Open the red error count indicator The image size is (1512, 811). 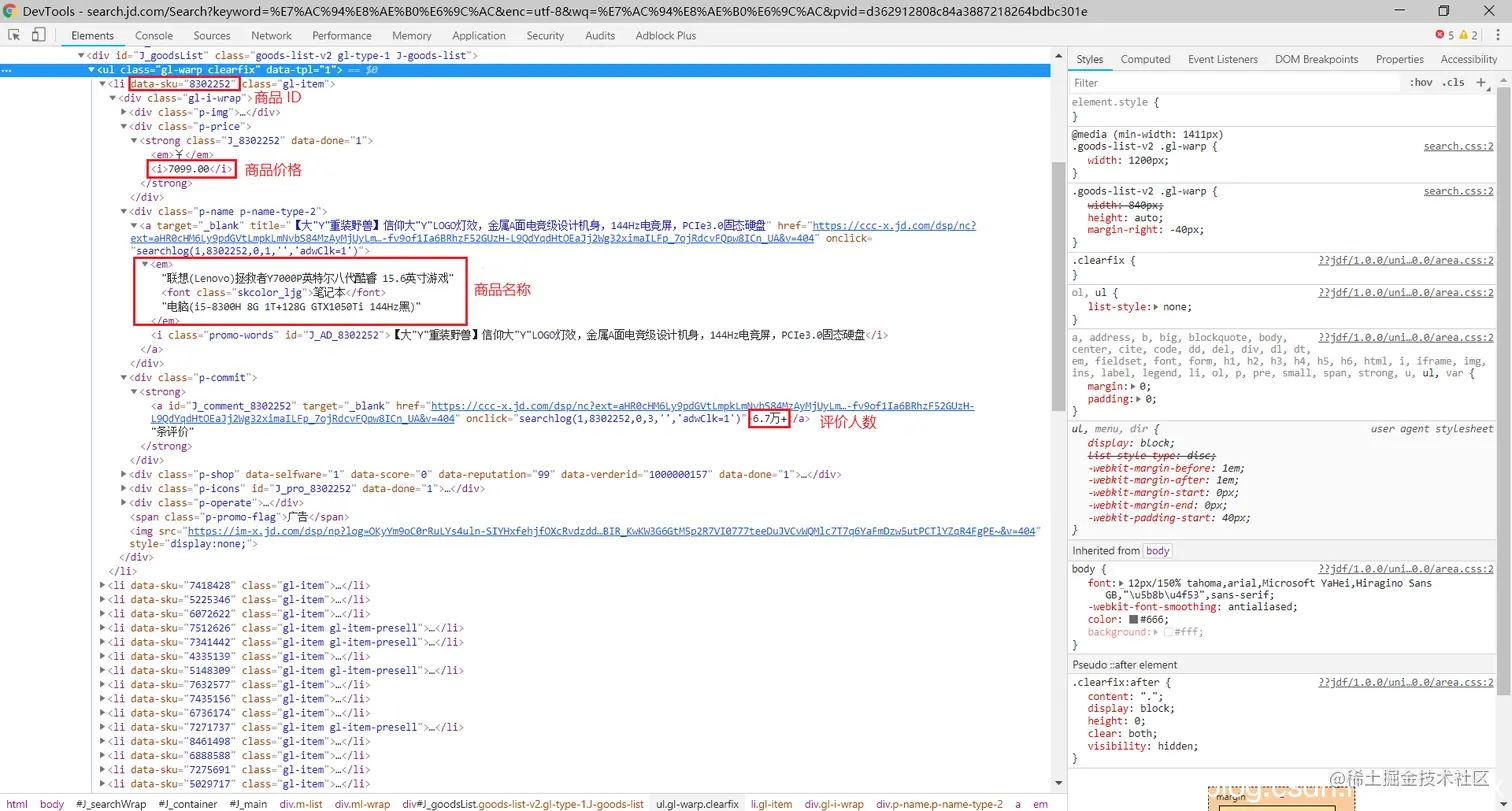tap(1444, 35)
